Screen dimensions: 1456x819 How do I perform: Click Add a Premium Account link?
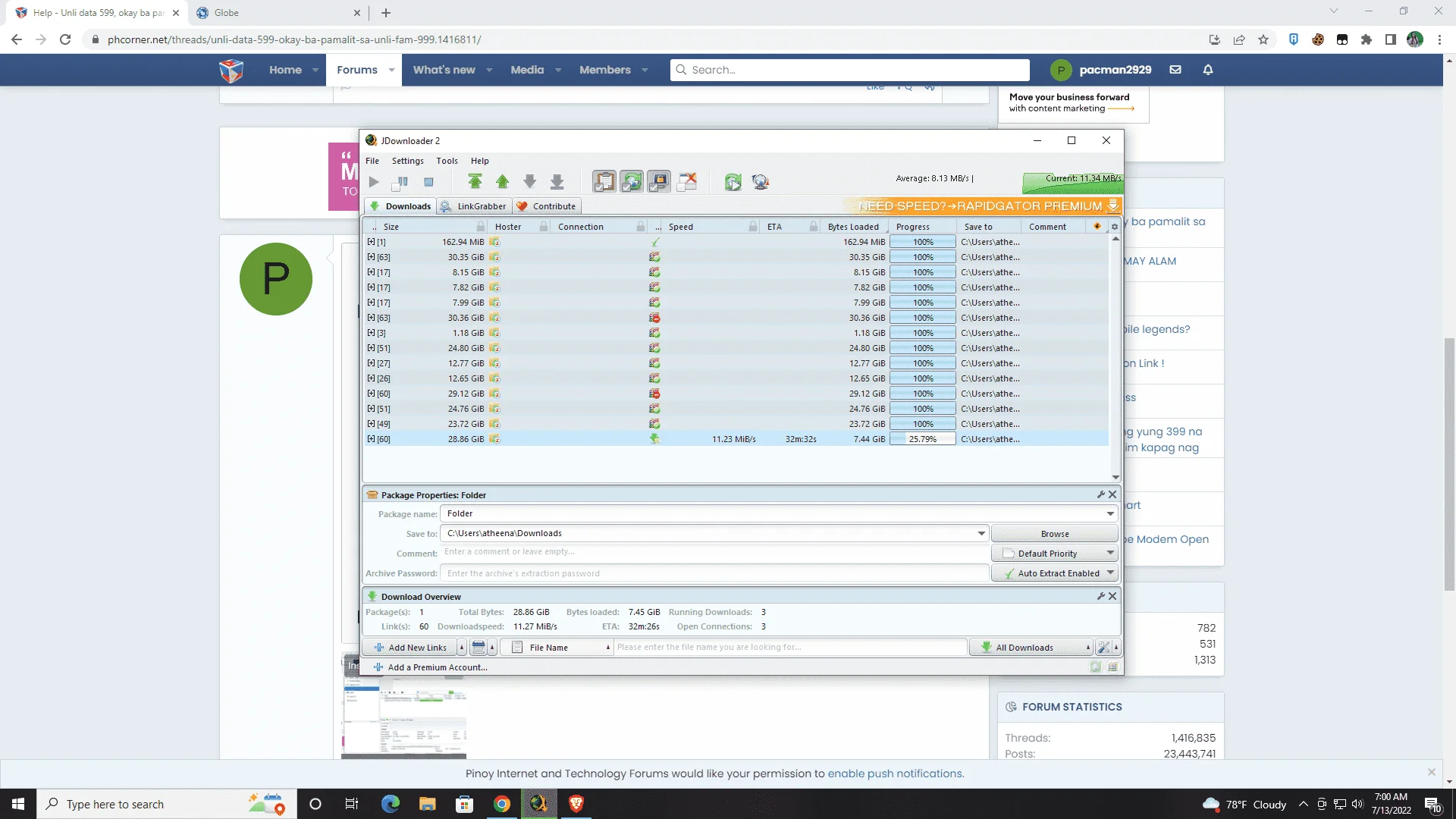pyautogui.click(x=431, y=667)
